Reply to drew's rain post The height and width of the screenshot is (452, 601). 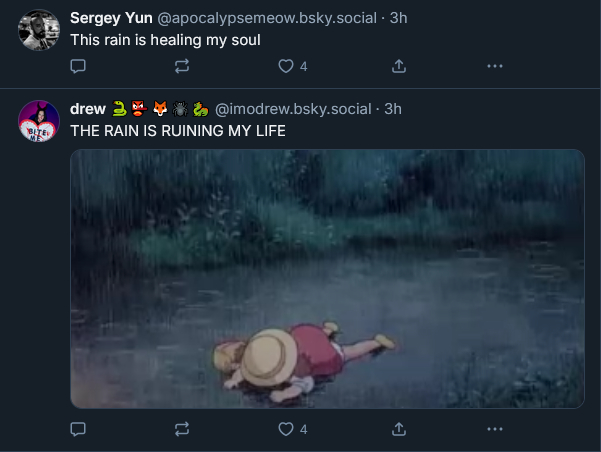[x=80, y=429]
